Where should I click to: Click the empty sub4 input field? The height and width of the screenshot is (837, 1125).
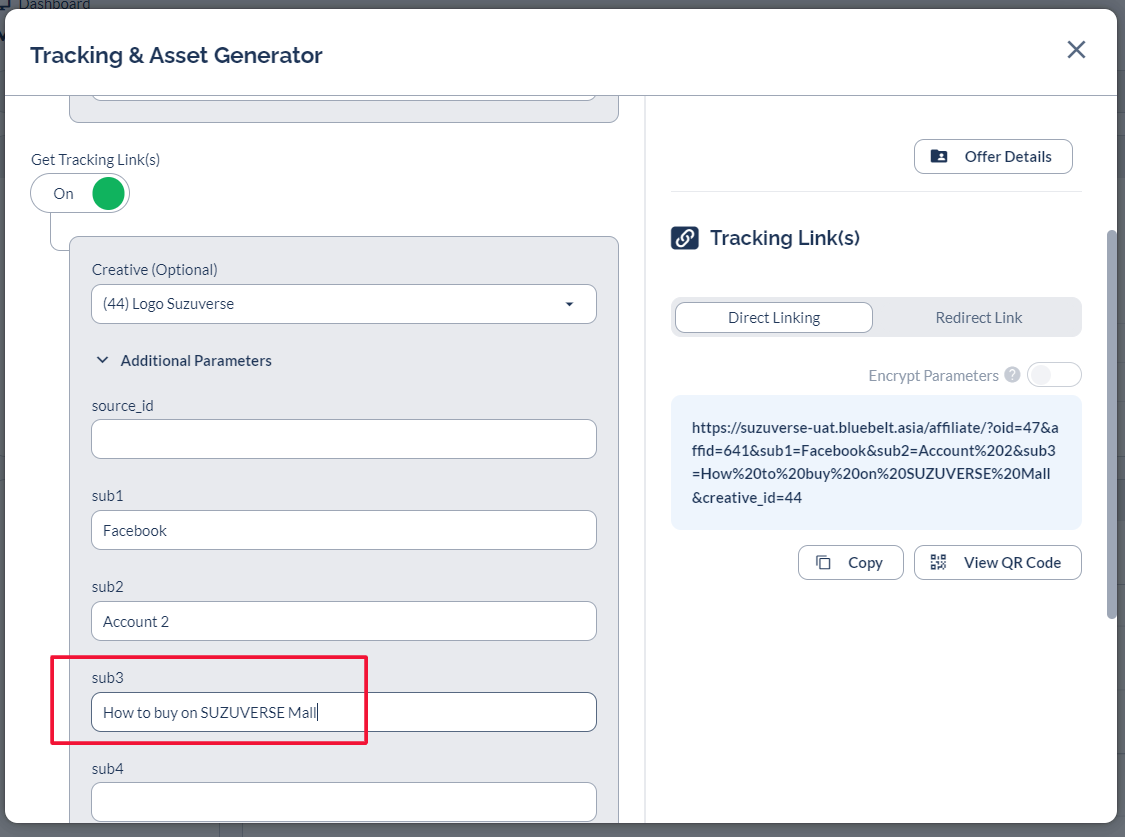click(343, 802)
